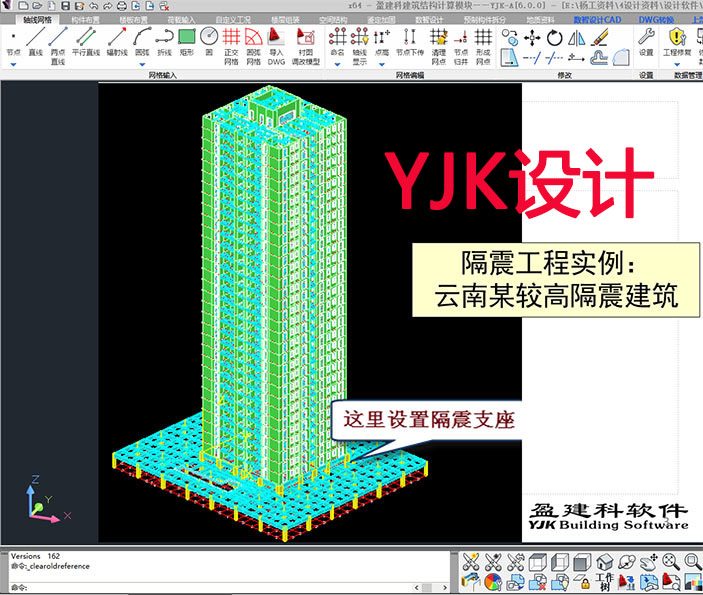Click the layer lock padlock icon
Screen dimensions: 703x595
pyautogui.click(x=582, y=582)
